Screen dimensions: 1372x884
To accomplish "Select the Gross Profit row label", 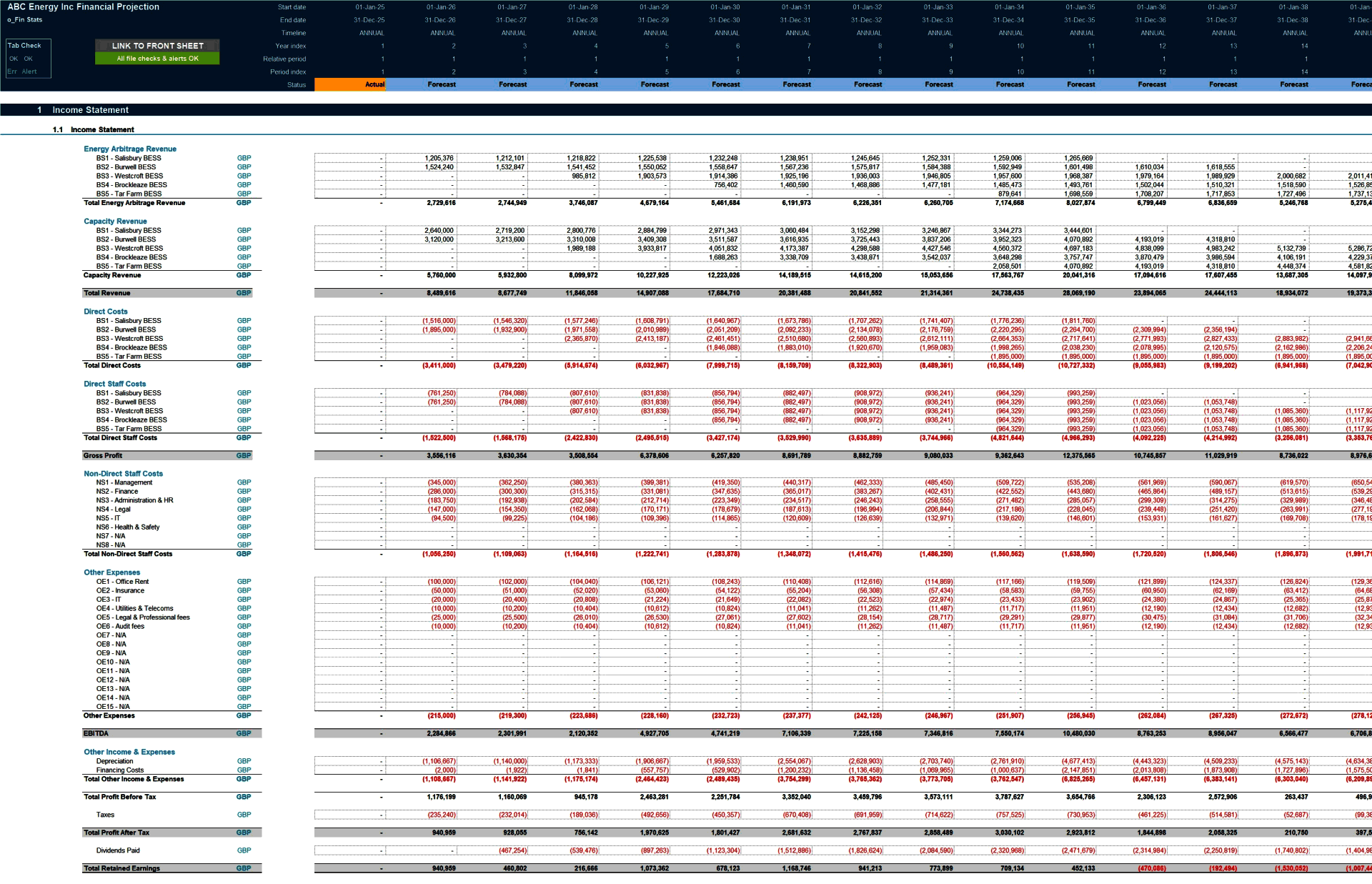I will click(x=104, y=455).
